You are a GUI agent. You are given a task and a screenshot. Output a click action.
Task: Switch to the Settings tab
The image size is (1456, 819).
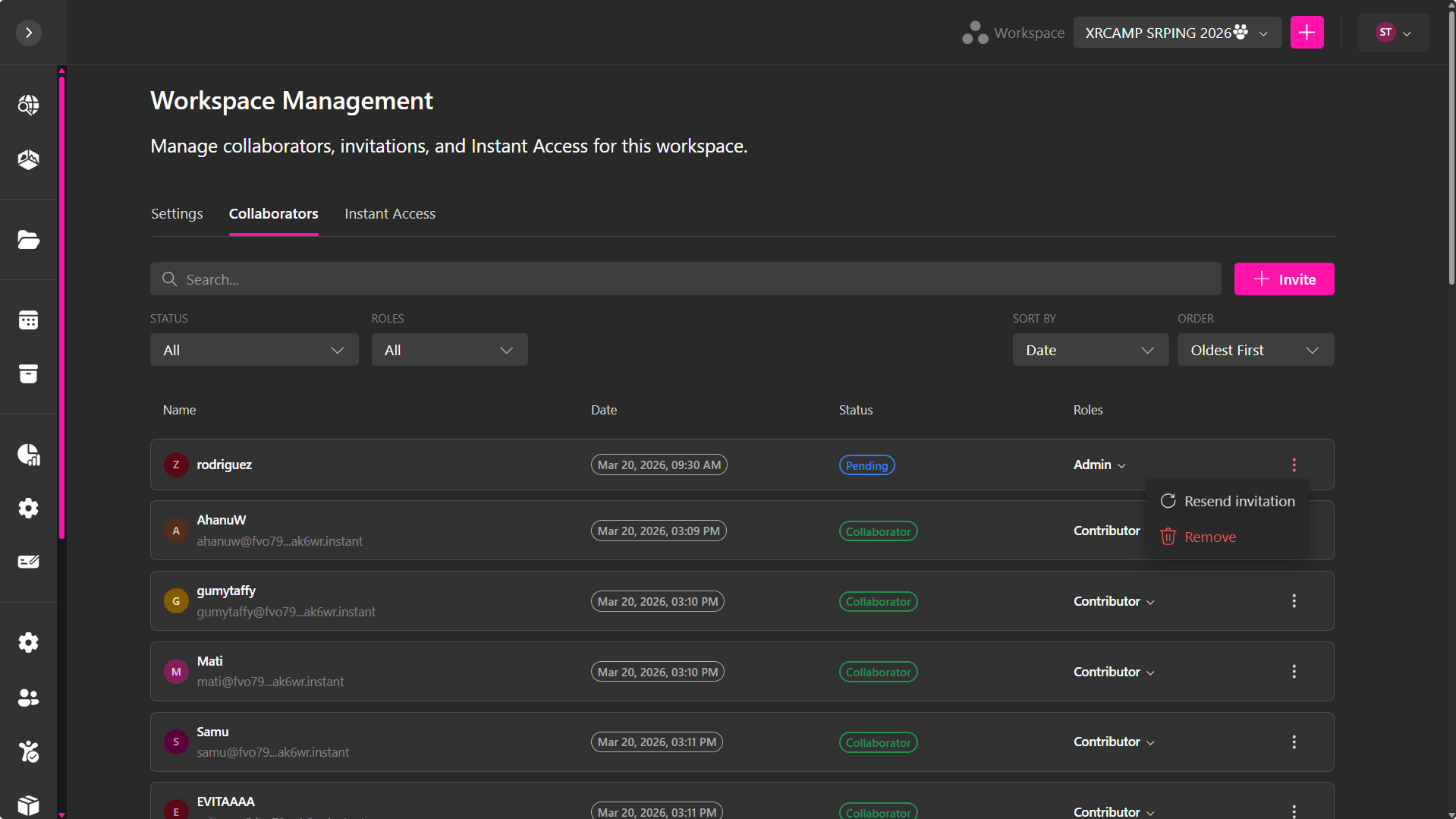177,214
